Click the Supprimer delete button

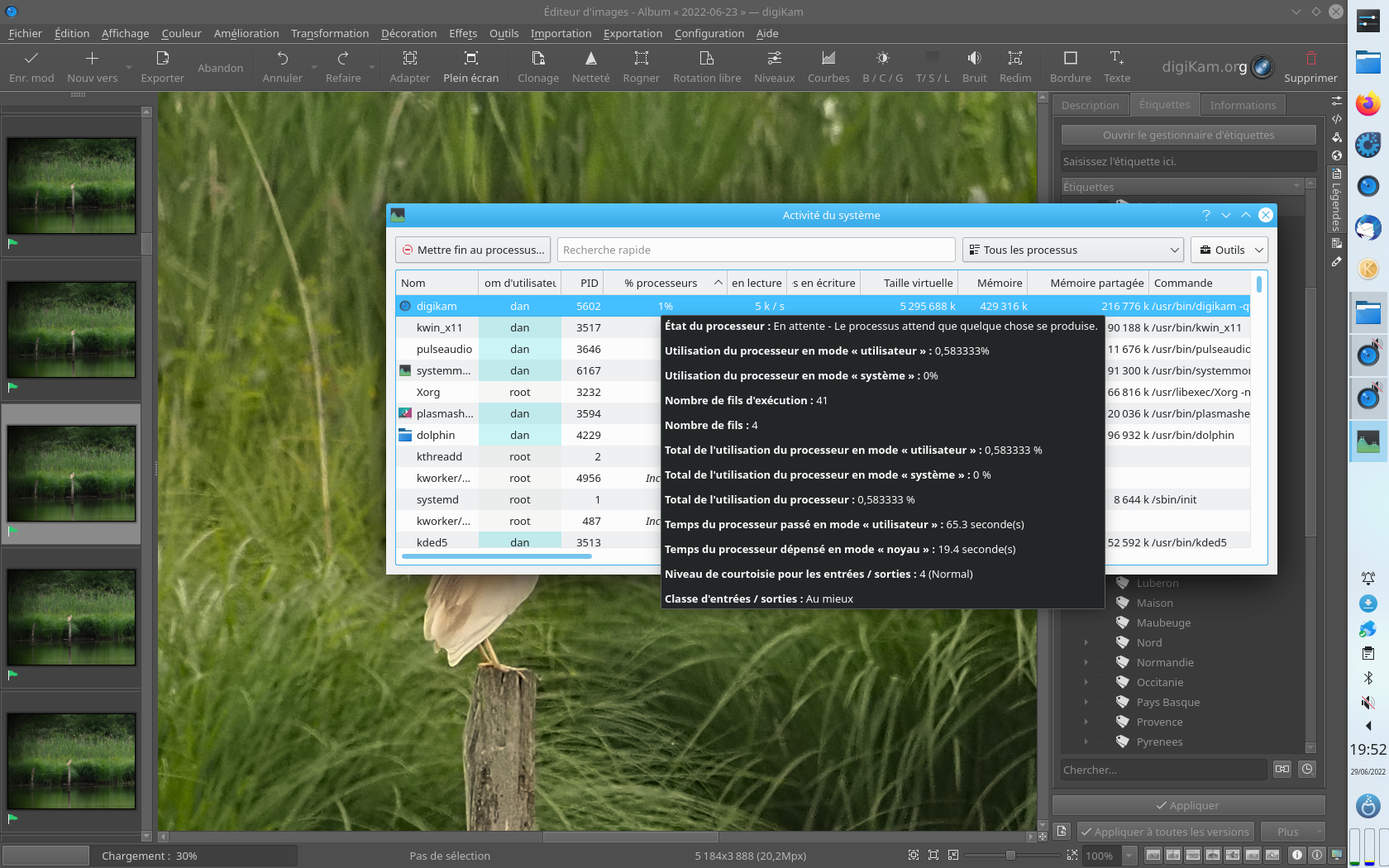tap(1310, 67)
